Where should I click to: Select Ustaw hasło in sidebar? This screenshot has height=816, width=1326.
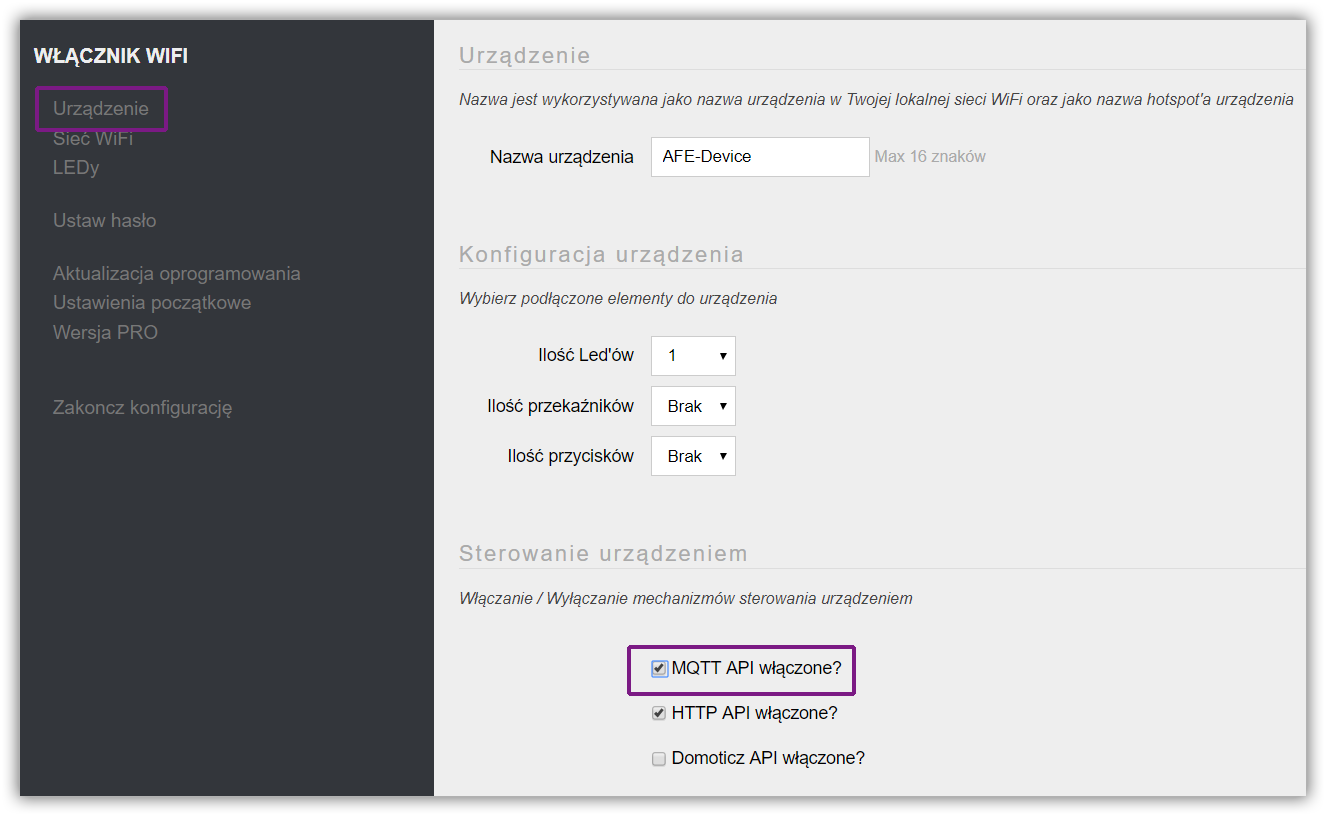pyautogui.click(x=104, y=220)
